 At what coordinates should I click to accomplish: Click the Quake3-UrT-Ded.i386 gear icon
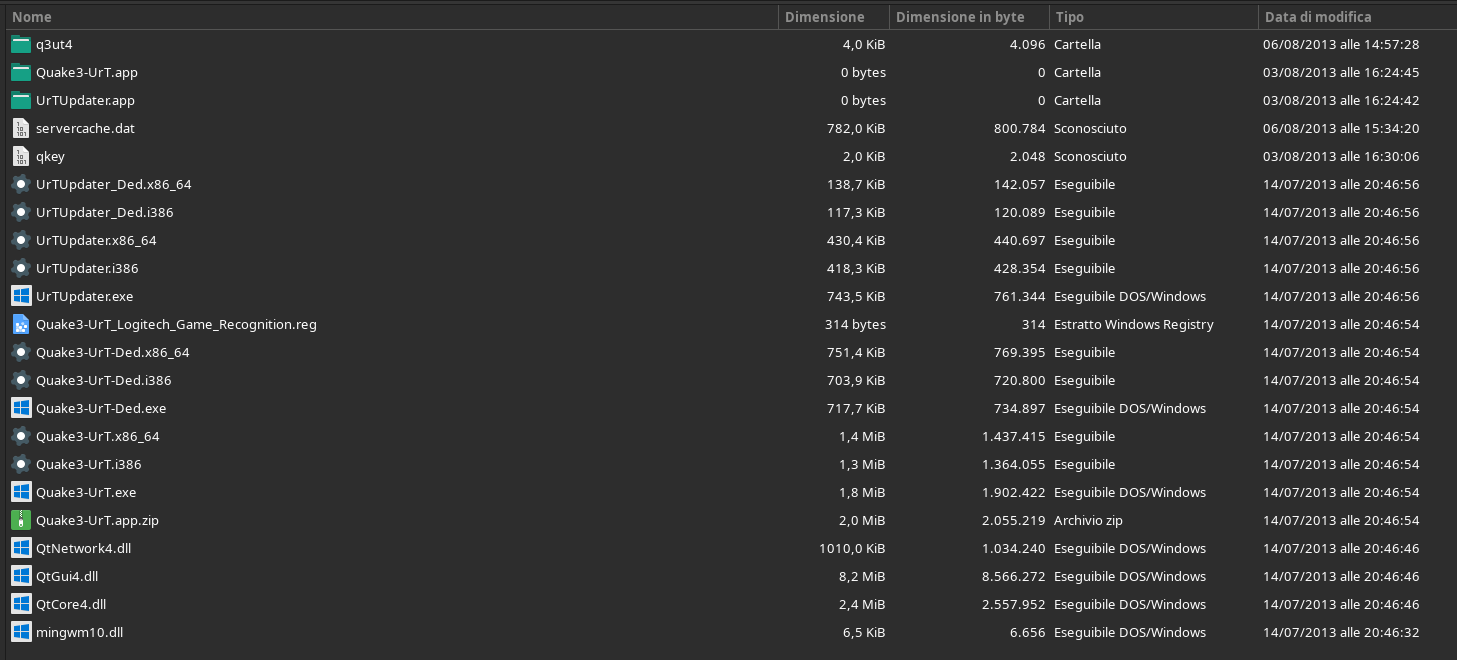[21, 380]
